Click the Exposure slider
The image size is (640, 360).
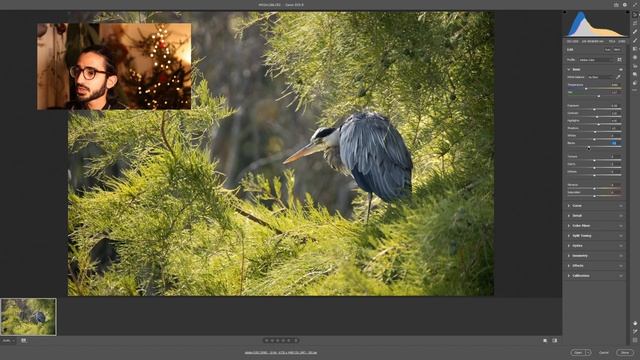[594, 109]
